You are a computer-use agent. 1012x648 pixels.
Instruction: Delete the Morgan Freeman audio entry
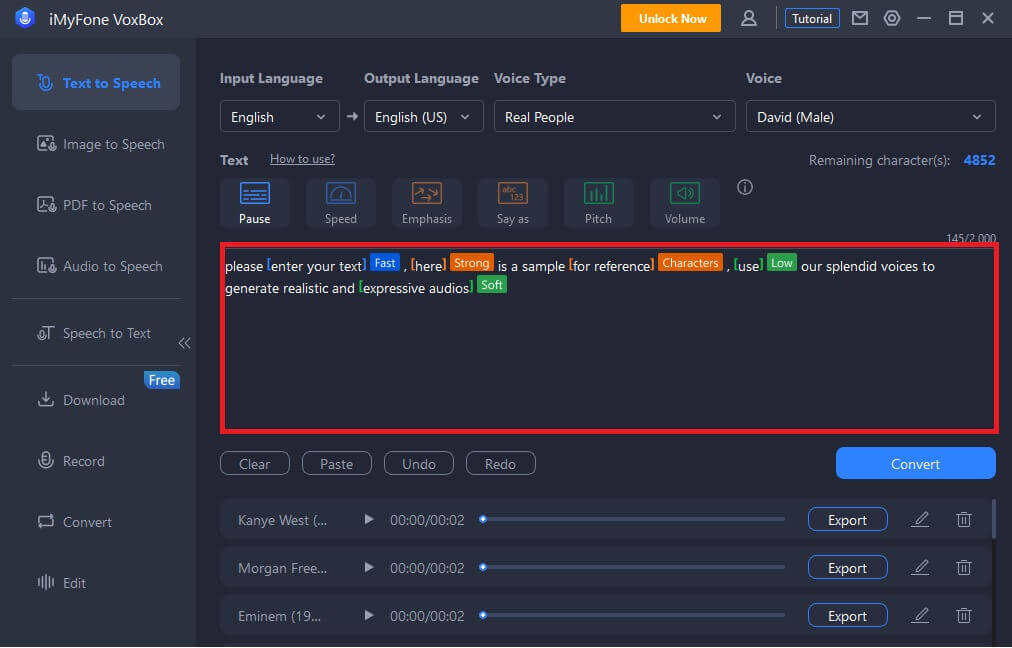click(x=964, y=567)
